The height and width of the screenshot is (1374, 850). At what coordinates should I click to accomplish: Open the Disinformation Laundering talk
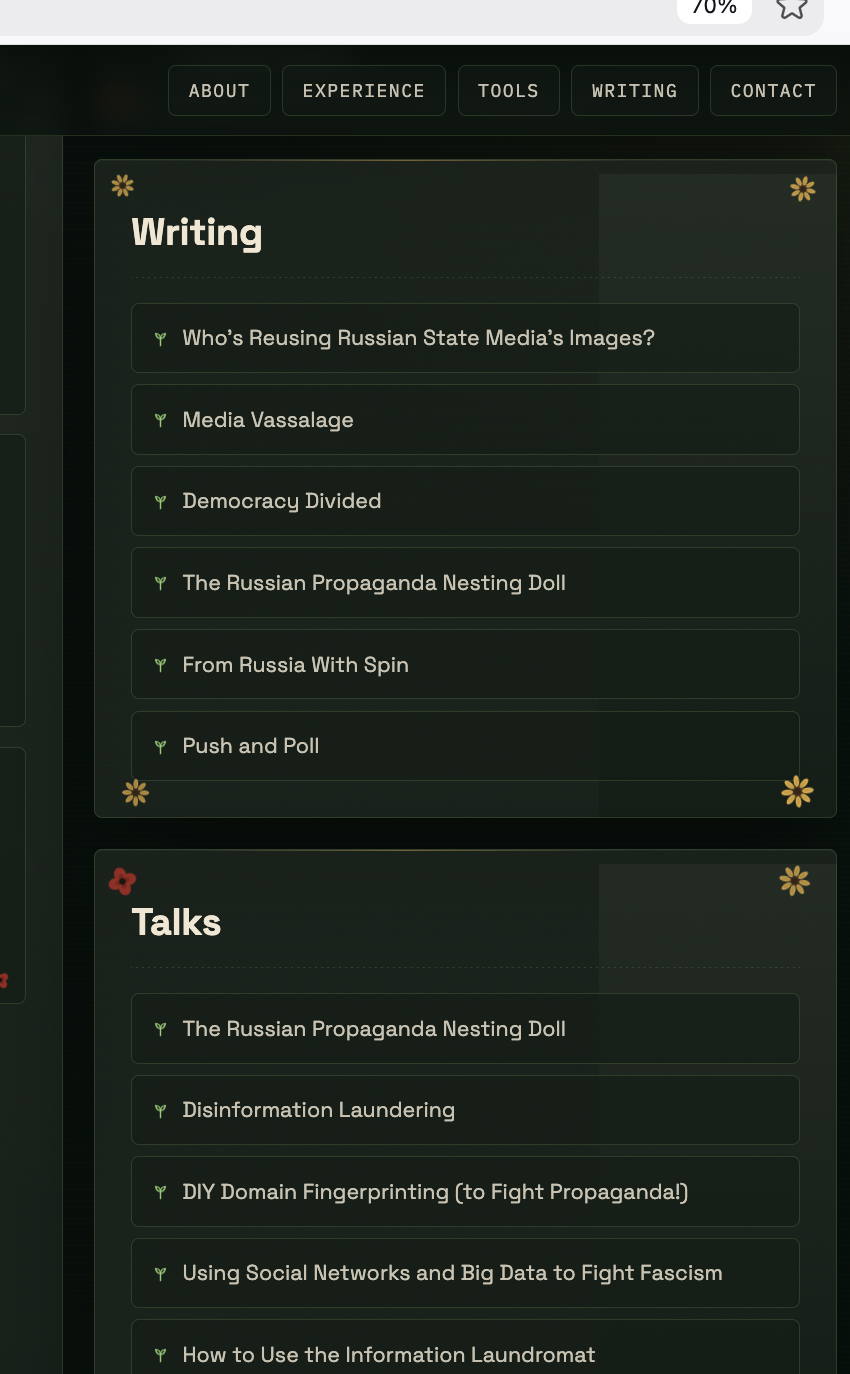point(465,1110)
